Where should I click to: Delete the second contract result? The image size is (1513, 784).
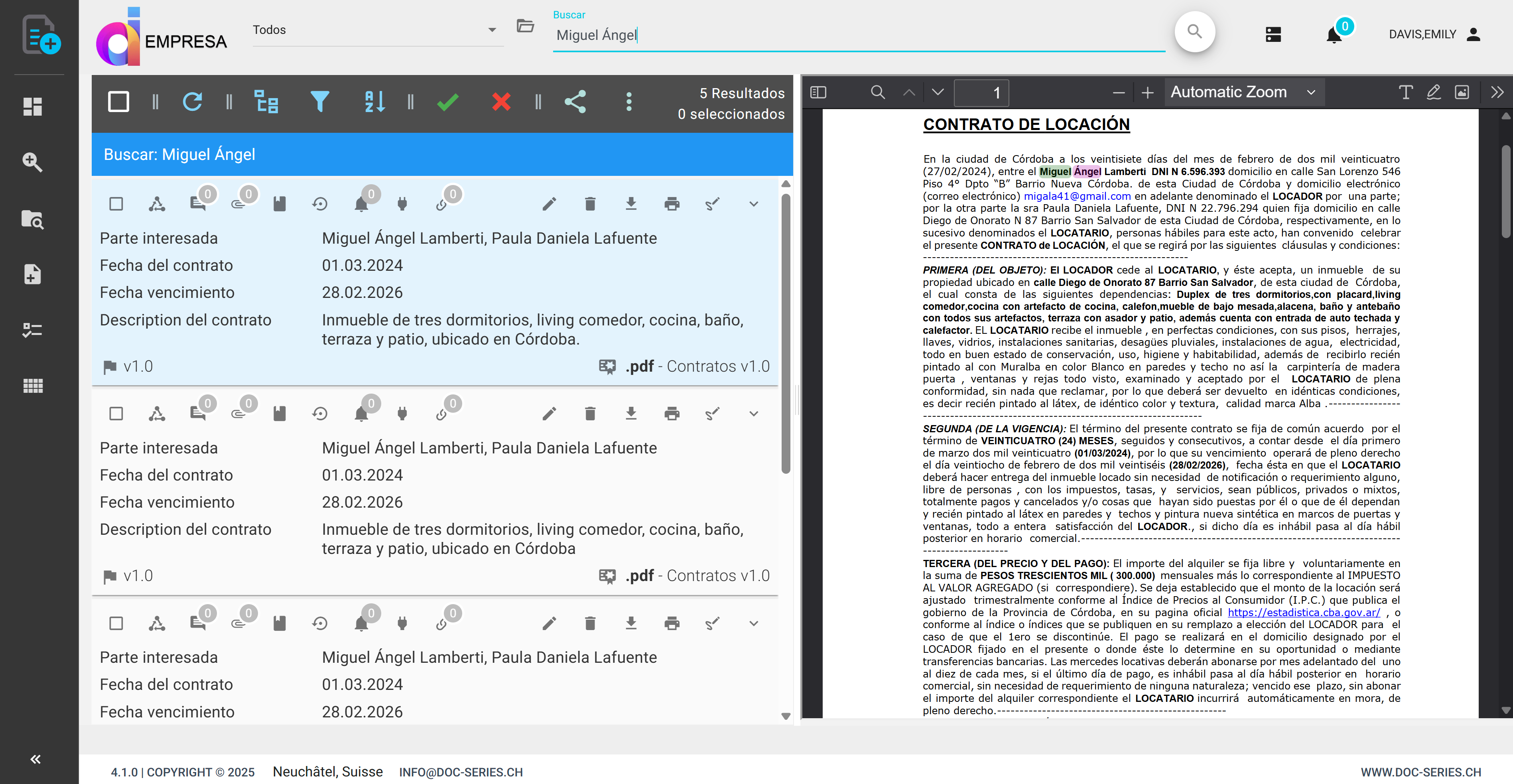tap(590, 414)
